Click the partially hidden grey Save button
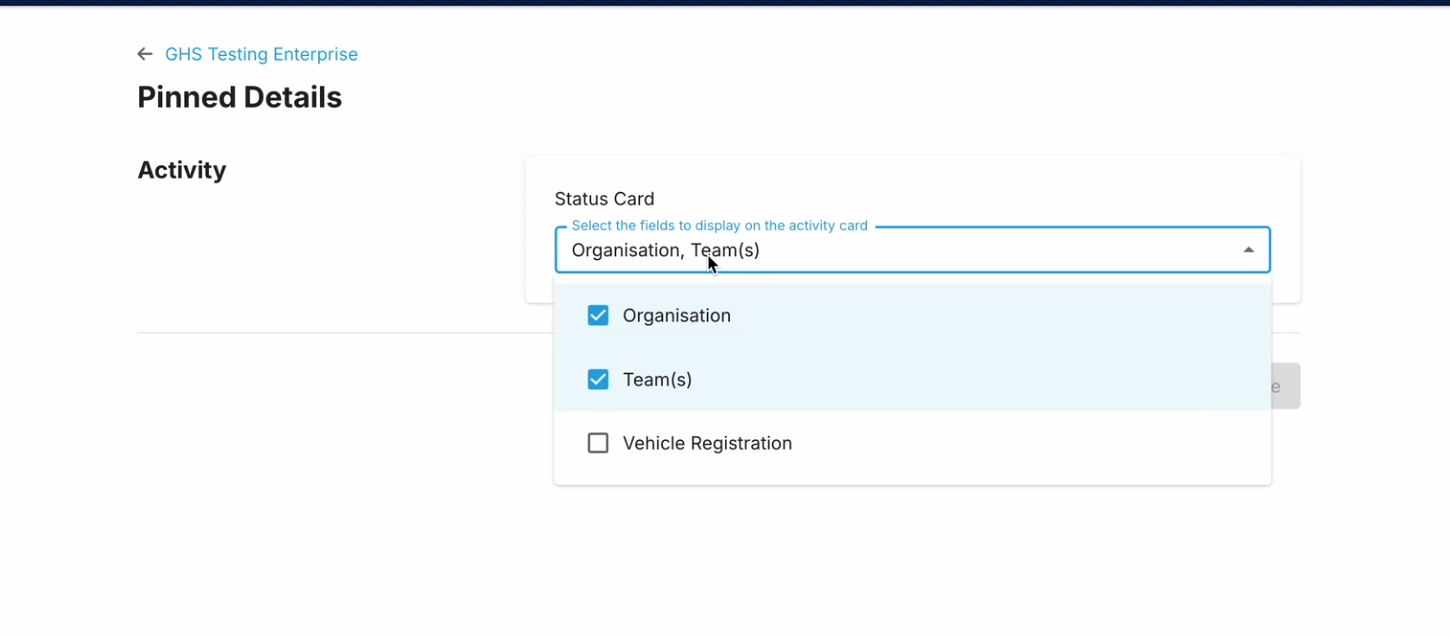 click(1285, 386)
